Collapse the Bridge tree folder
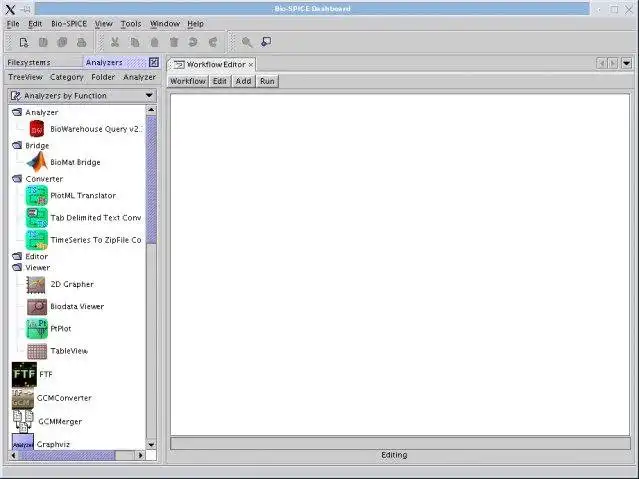 [17, 146]
